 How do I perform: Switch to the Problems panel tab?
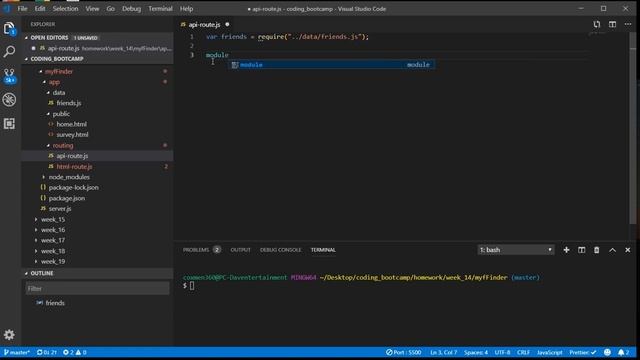(x=202, y=250)
